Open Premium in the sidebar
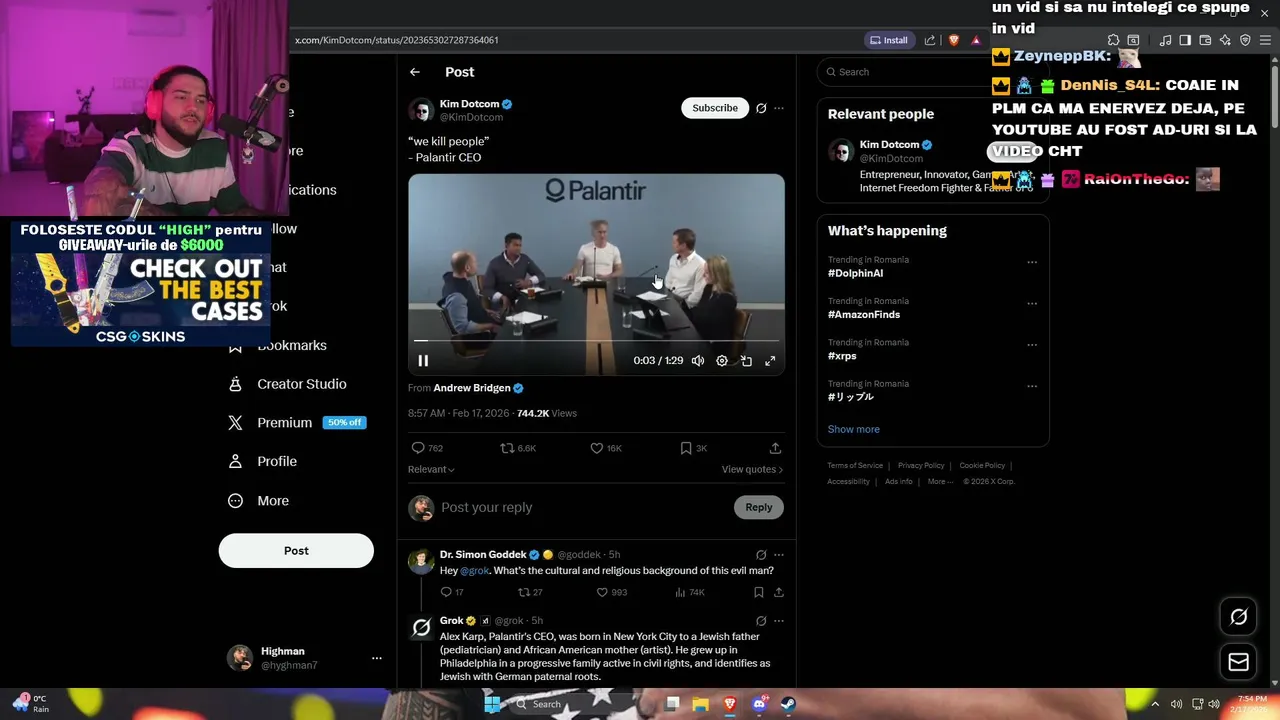Screen dimensions: 1280x720 [297, 423]
